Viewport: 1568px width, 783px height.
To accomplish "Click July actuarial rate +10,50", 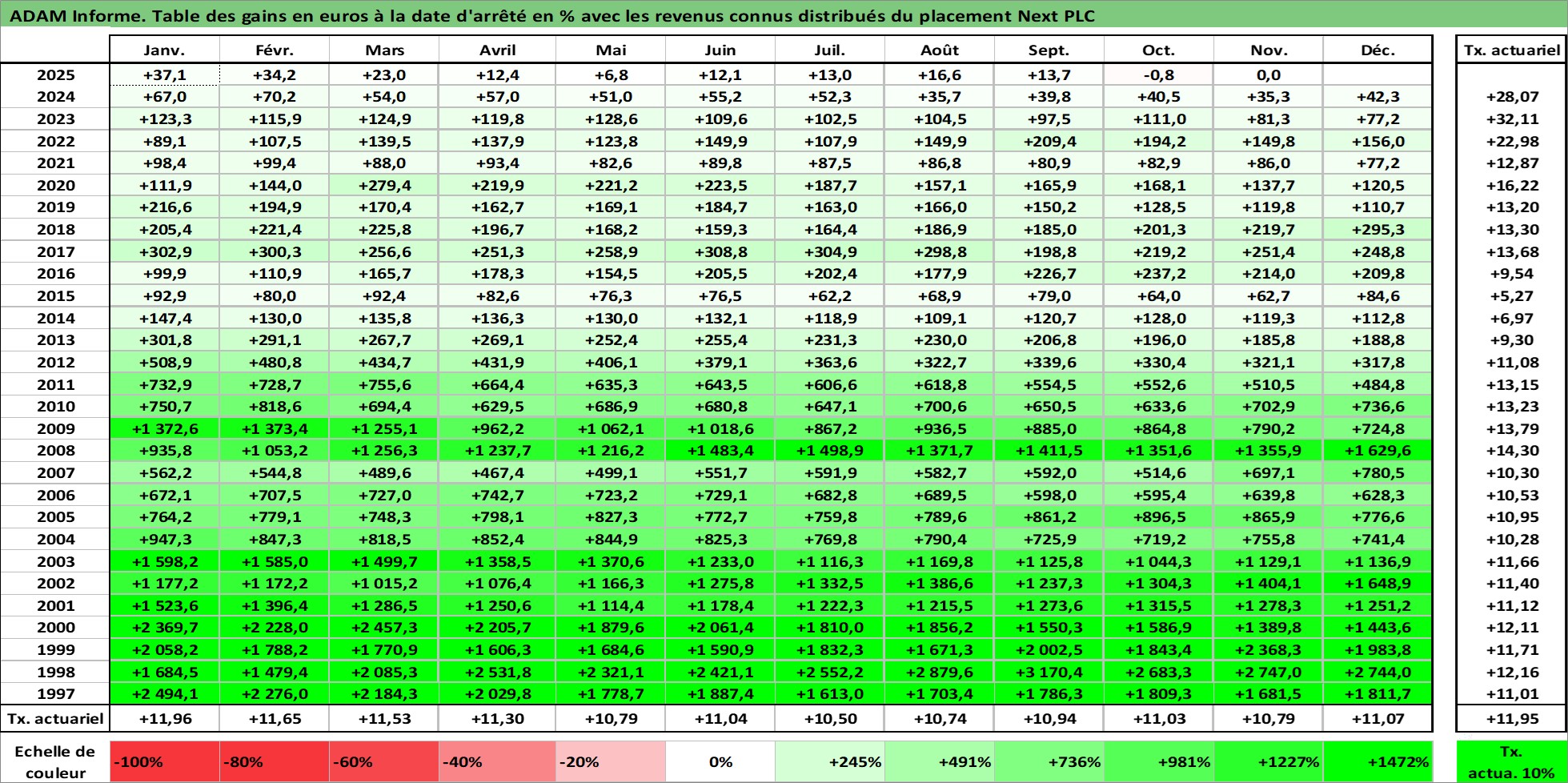I will pos(830,719).
